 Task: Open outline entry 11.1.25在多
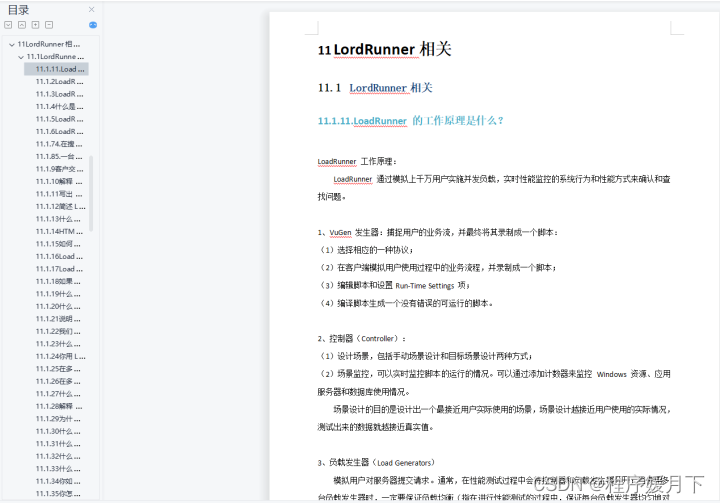58,369
